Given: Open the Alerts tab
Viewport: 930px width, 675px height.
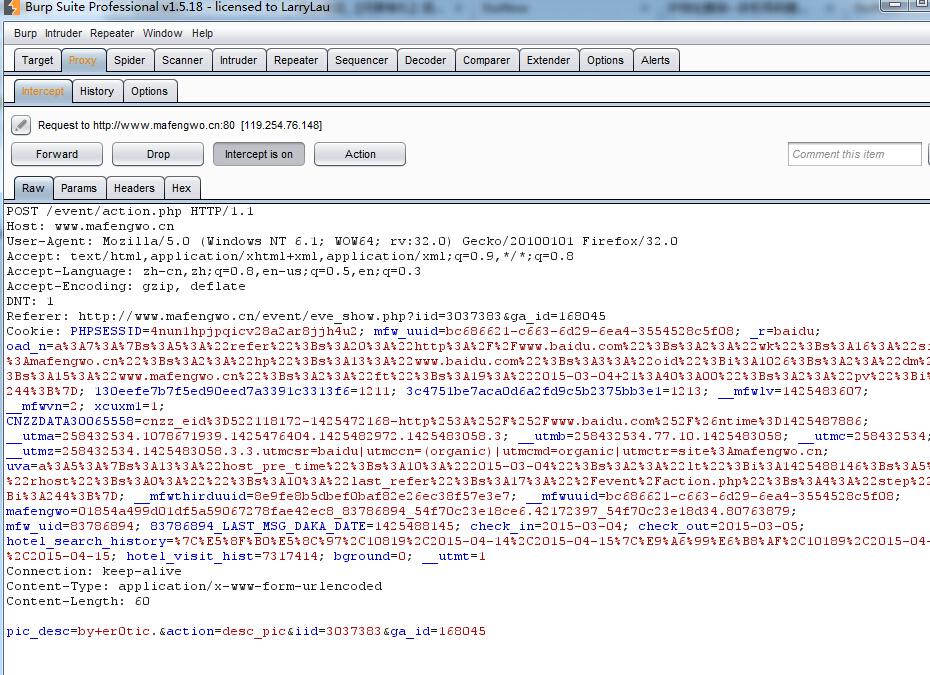Looking at the screenshot, I should coord(655,60).
